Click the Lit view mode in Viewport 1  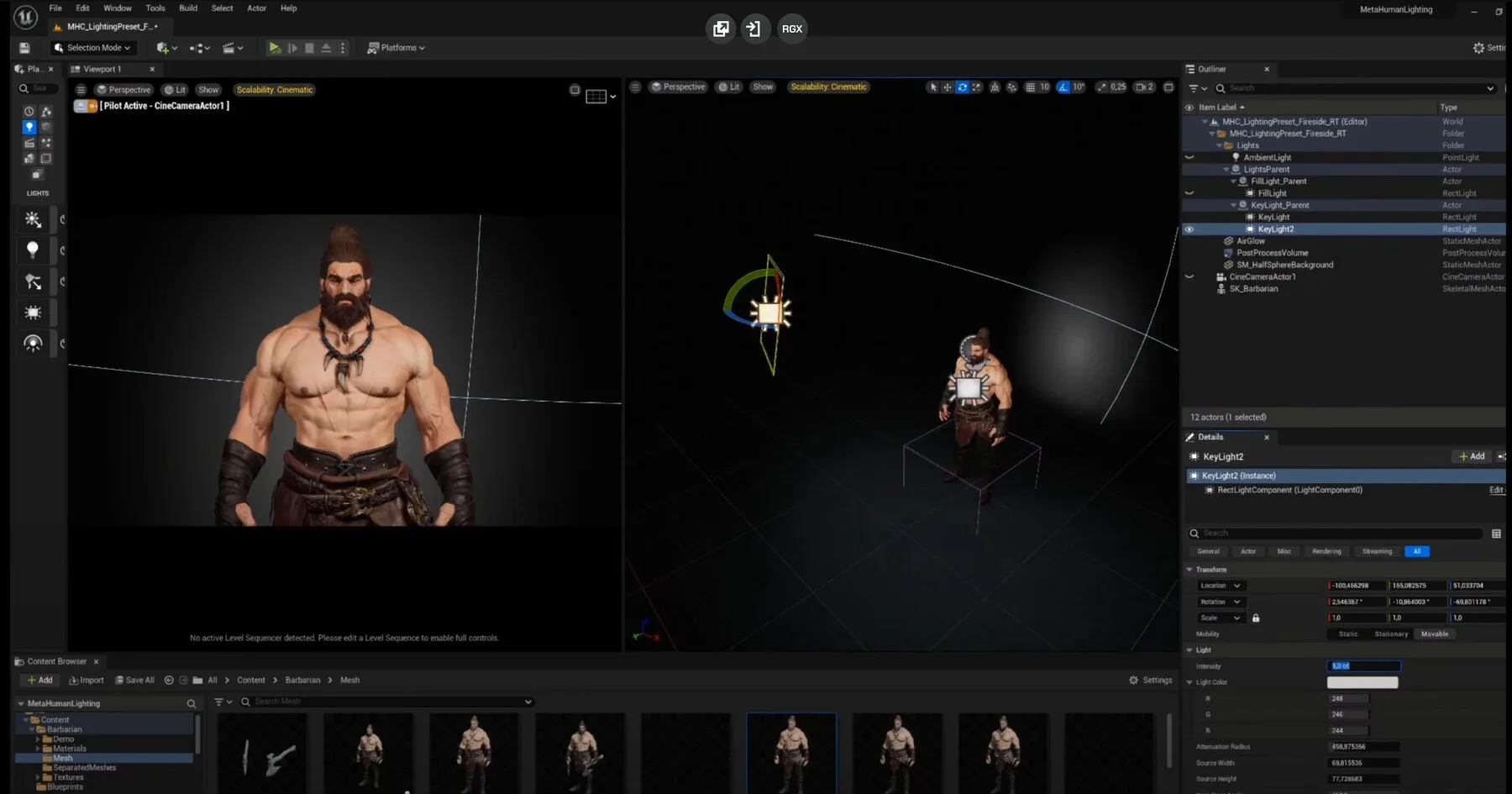pyautogui.click(x=176, y=90)
